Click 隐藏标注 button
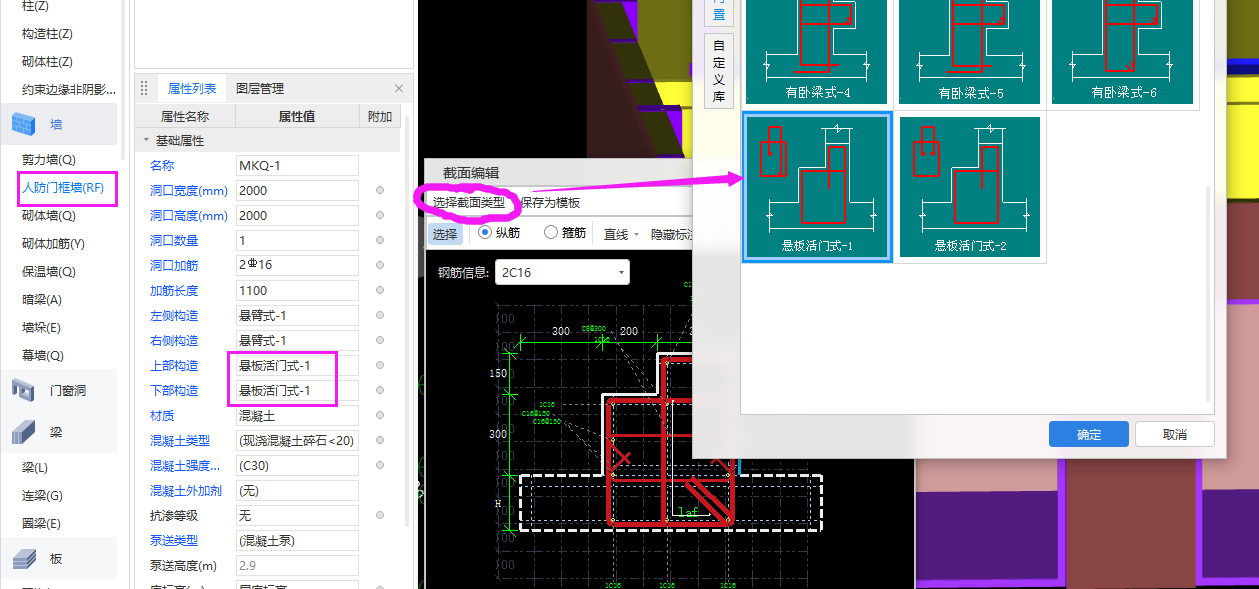 (672, 234)
